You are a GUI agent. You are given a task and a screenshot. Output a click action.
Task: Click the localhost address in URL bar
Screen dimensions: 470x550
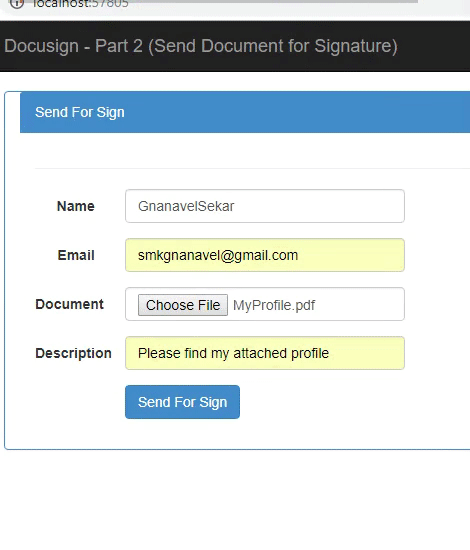[x=81, y=4]
